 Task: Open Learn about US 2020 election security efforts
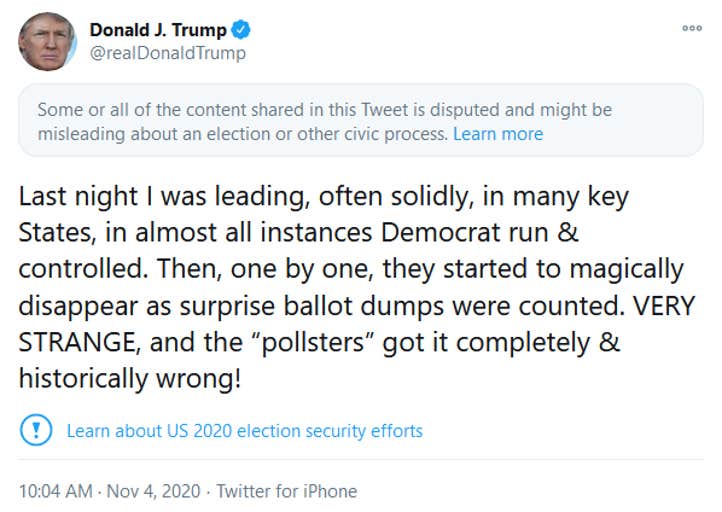[244, 431]
